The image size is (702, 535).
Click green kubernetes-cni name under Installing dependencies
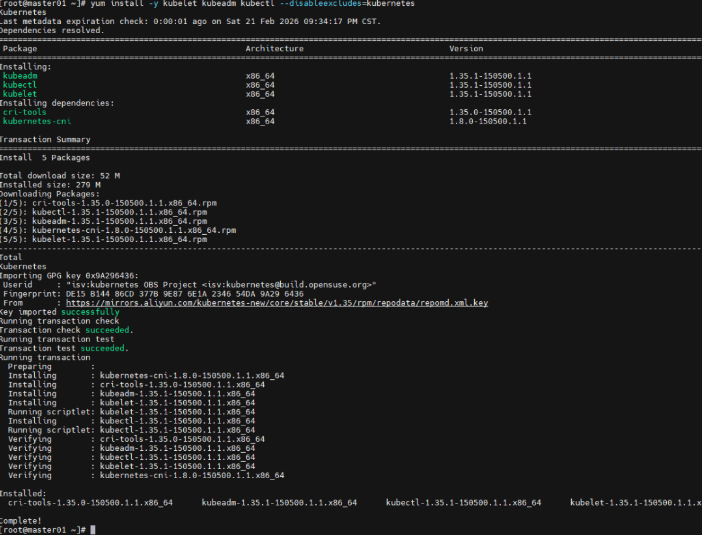[36, 121]
